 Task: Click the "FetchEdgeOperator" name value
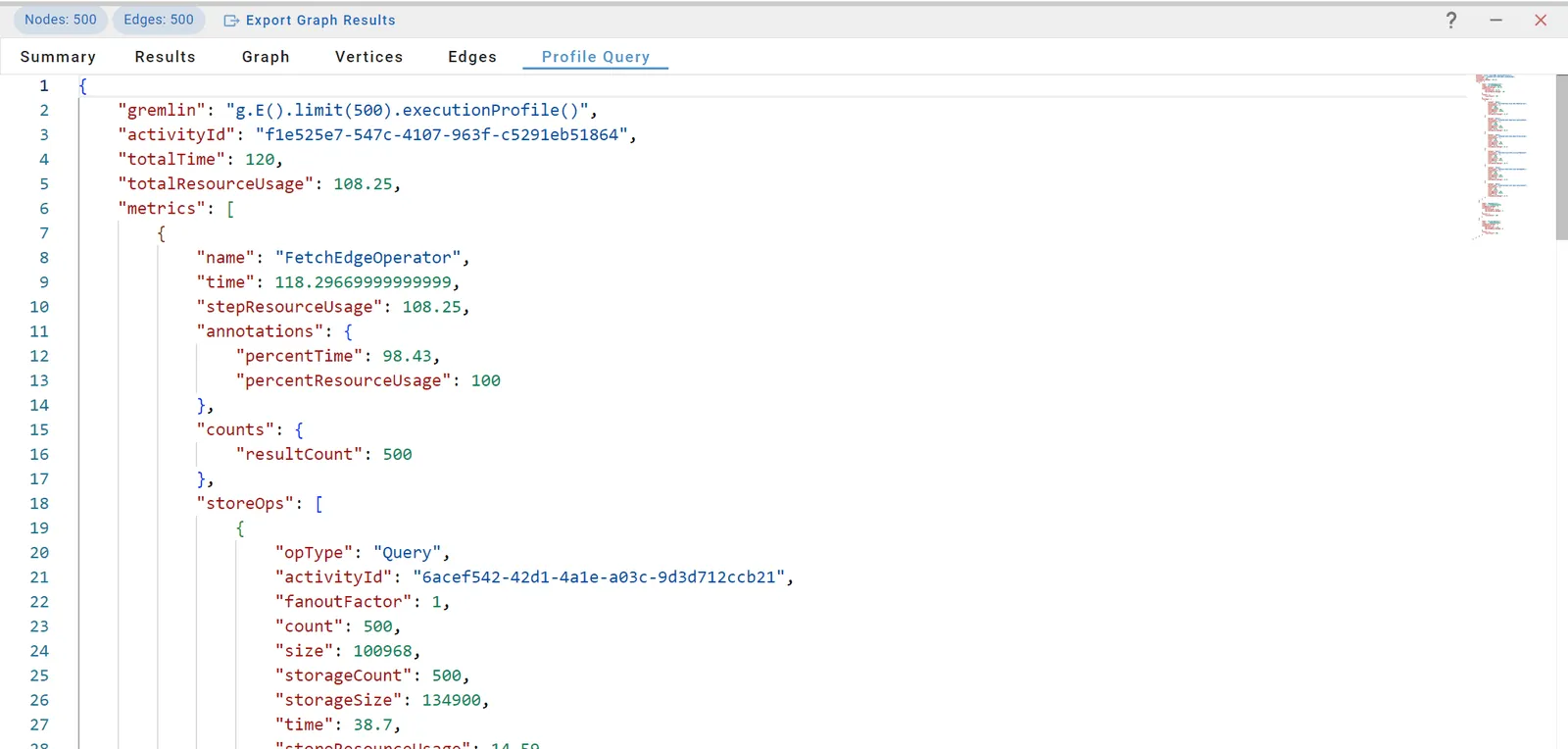[x=367, y=257]
